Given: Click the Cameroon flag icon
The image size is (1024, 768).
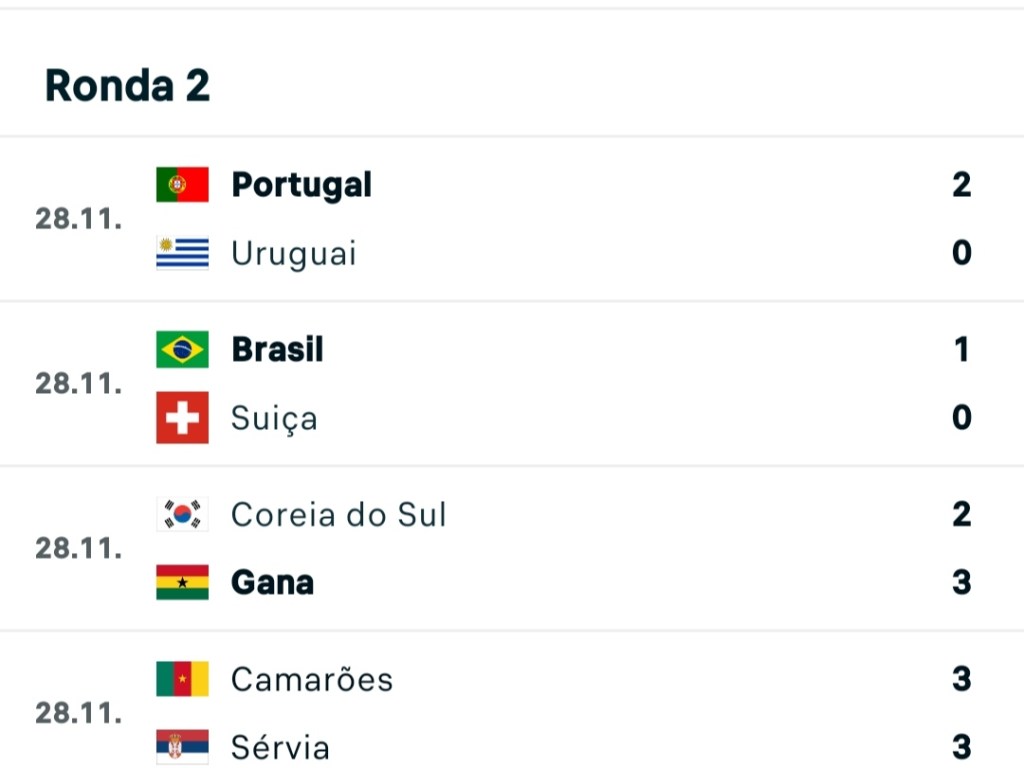Looking at the screenshot, I should pyautogui.click(x=182, y=679).
